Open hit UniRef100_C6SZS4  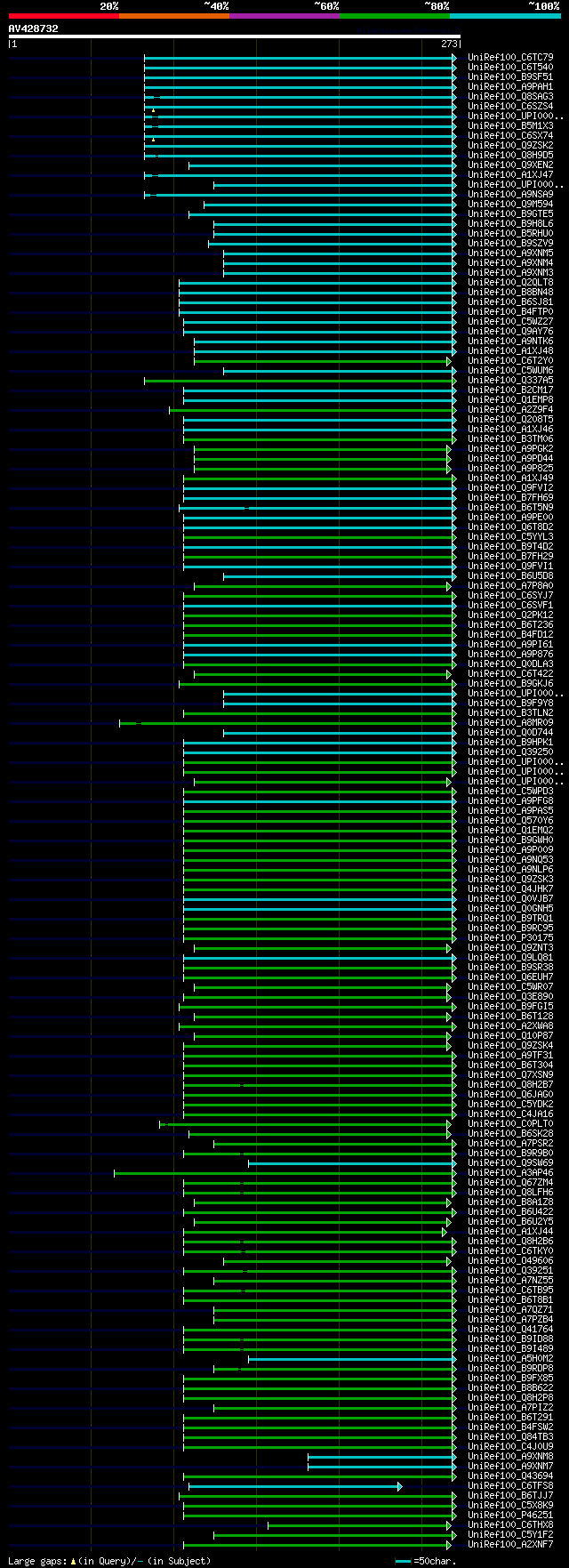click(510, 107)
